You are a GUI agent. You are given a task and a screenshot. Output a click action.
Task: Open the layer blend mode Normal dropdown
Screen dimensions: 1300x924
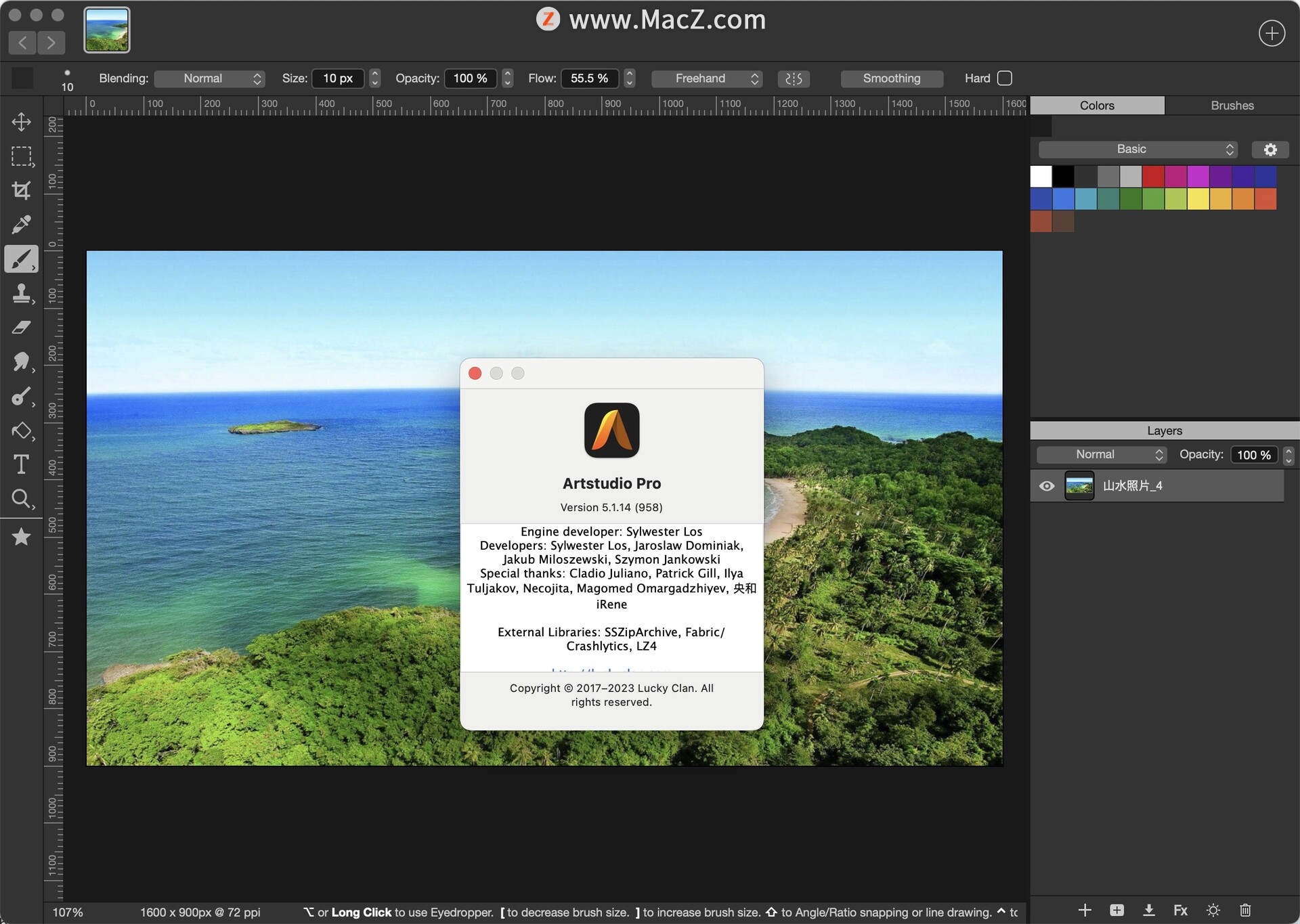point(1102,455)
